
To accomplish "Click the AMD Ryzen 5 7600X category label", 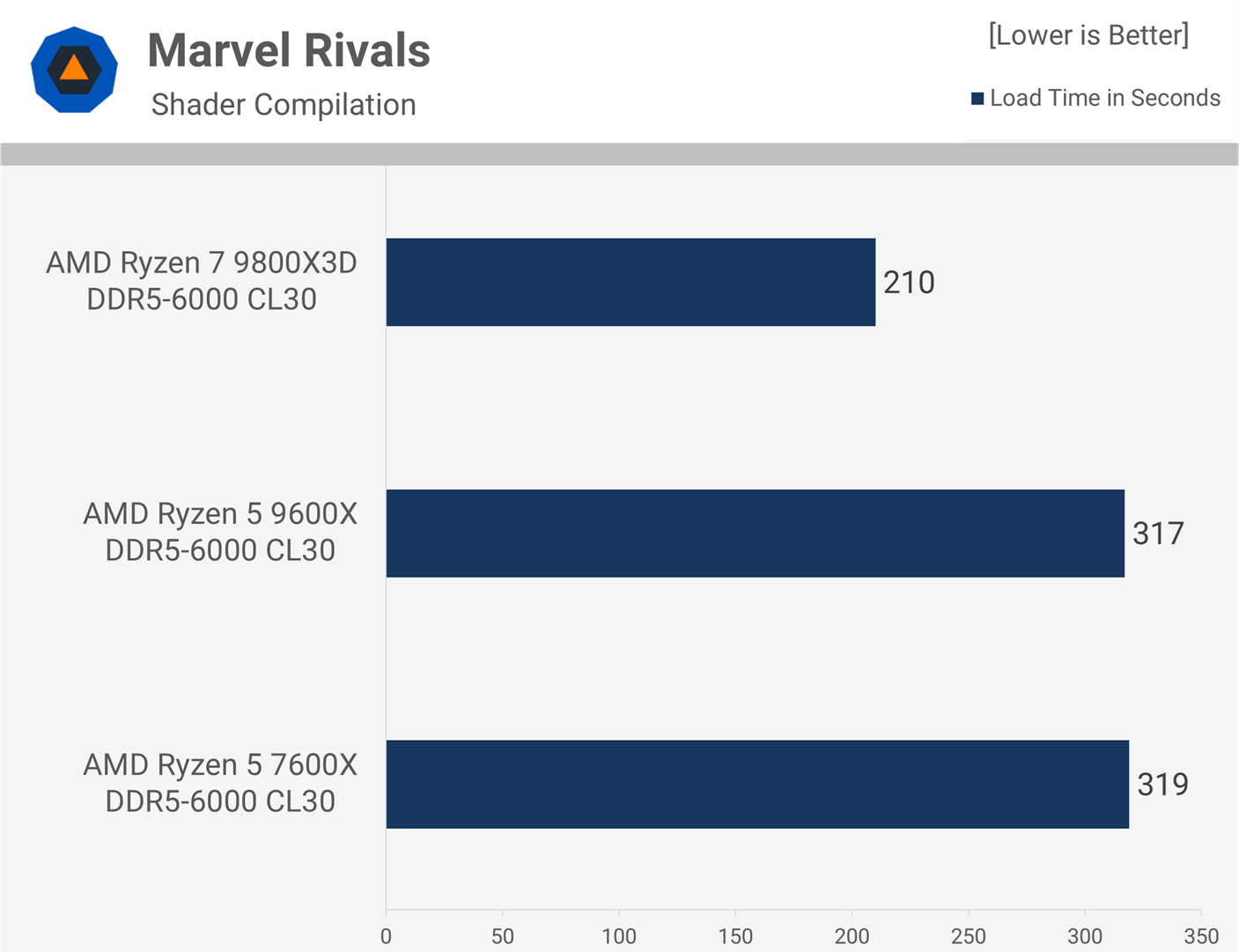I will point(220,783).
